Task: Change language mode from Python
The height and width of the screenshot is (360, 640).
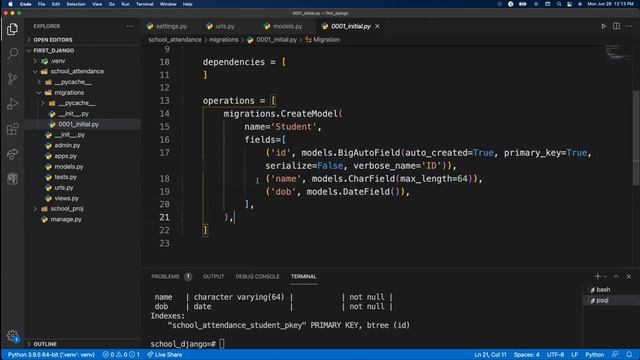Action: click(594, 355)
